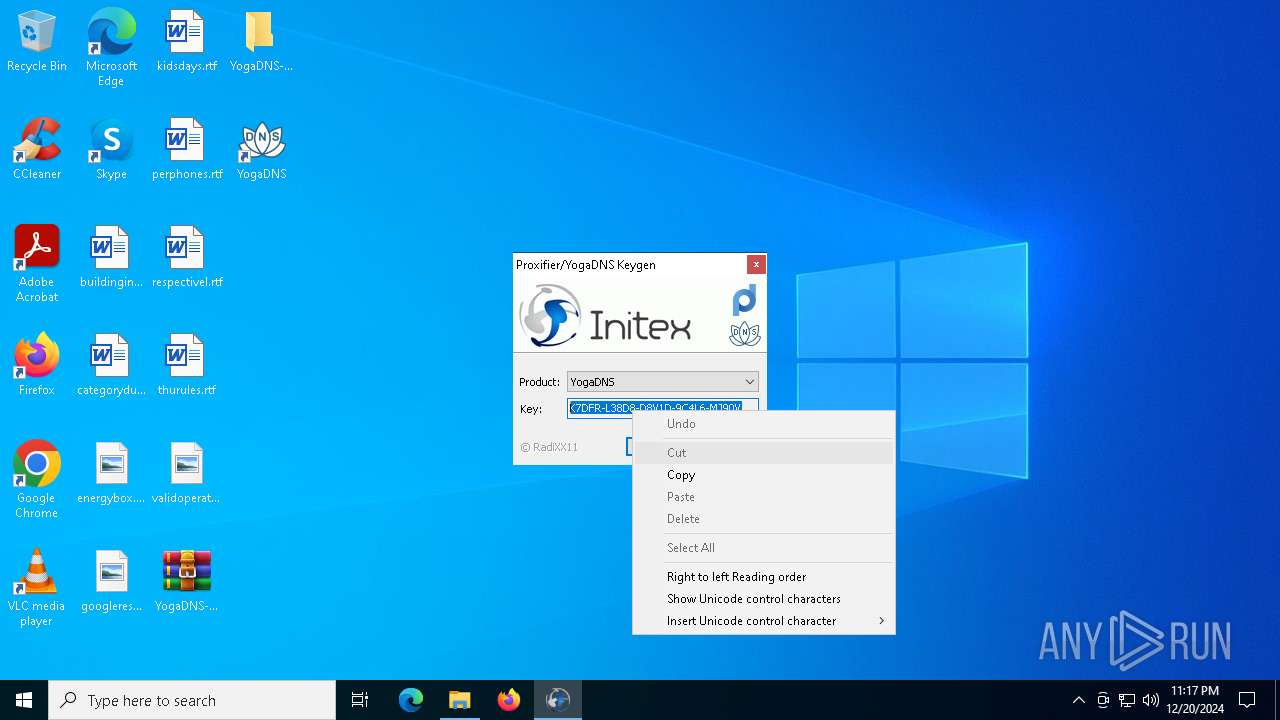
Task: Open Google Chrome desktop shortcut
Action: 37,480
